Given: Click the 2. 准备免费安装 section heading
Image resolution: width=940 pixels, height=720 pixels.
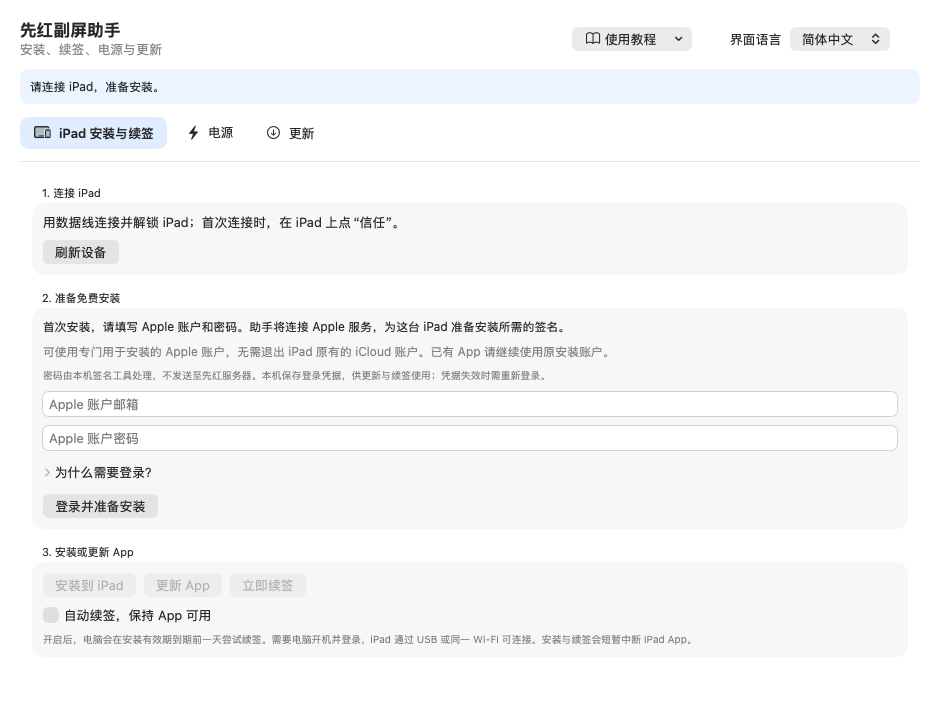Looking at the screenshot, I should click(x=81, y=298).
